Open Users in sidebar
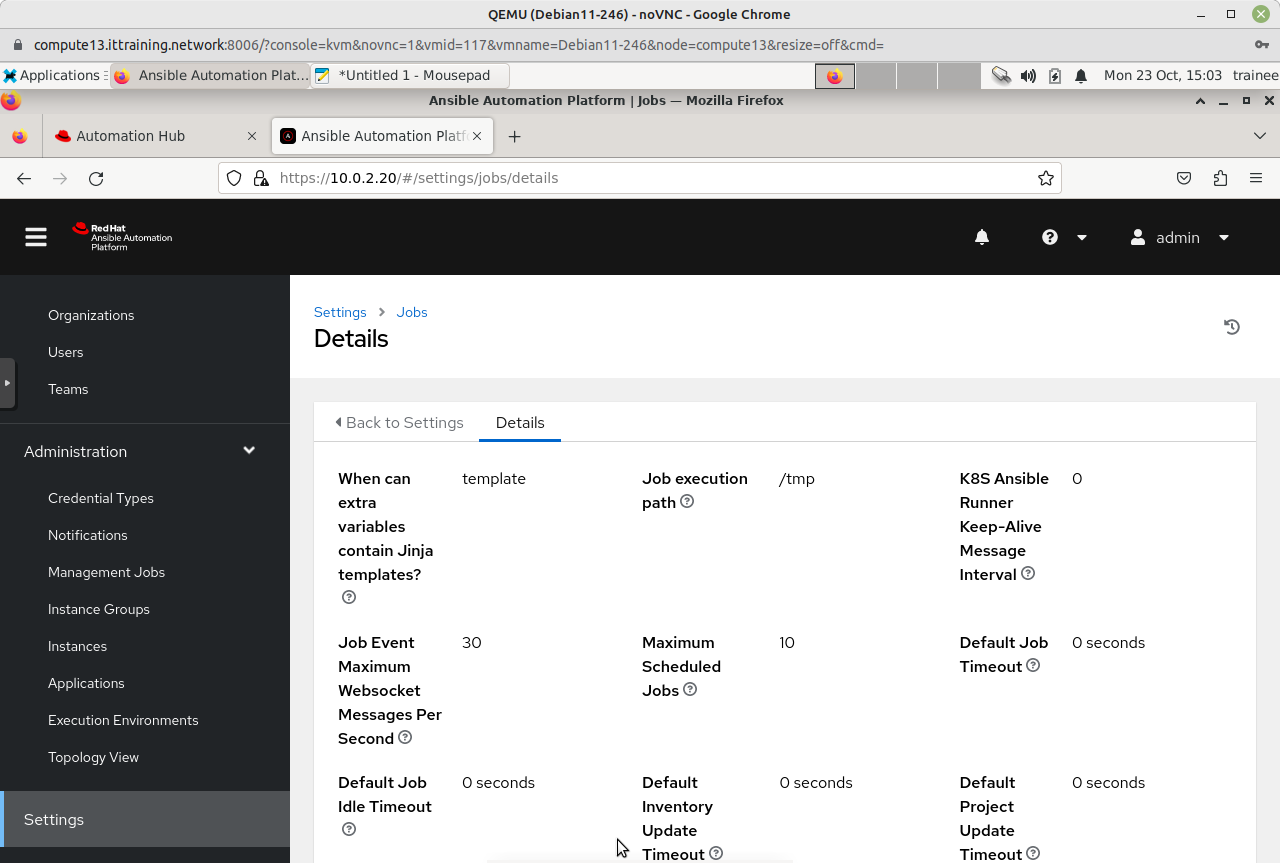Image resolution: width=1280 pixels, height=863 pixels. pyautogui.click(x=66, y=352)
